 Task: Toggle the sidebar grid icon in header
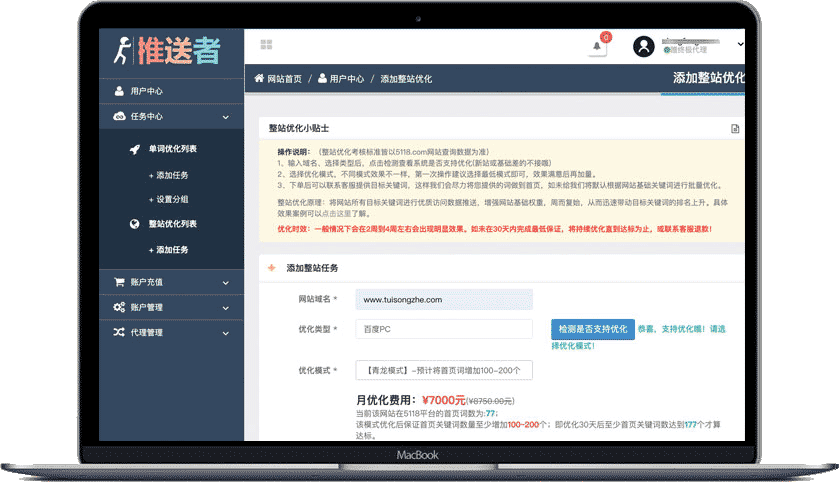click(266, 44)
